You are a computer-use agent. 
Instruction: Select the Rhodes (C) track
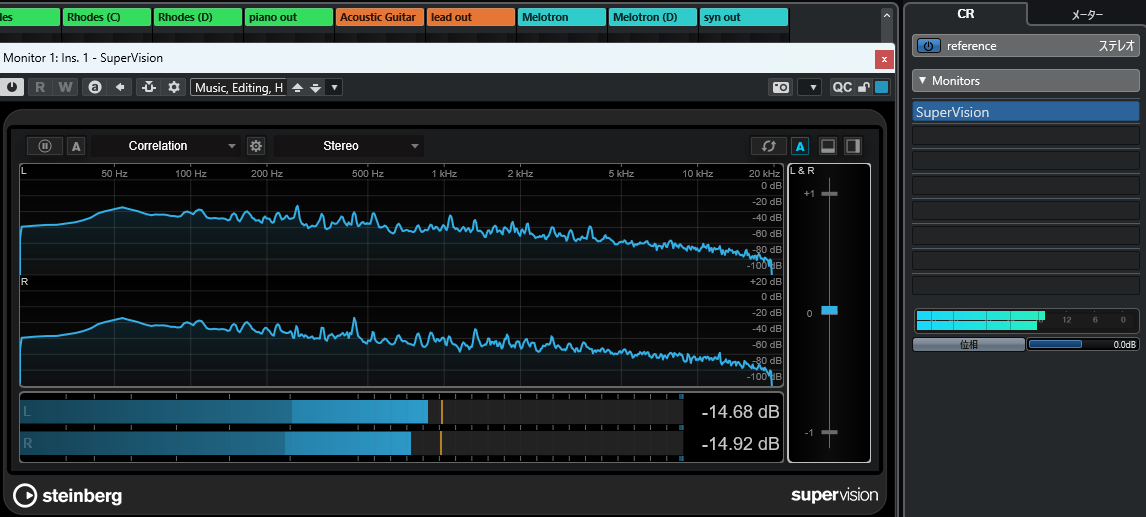(107, 17)
